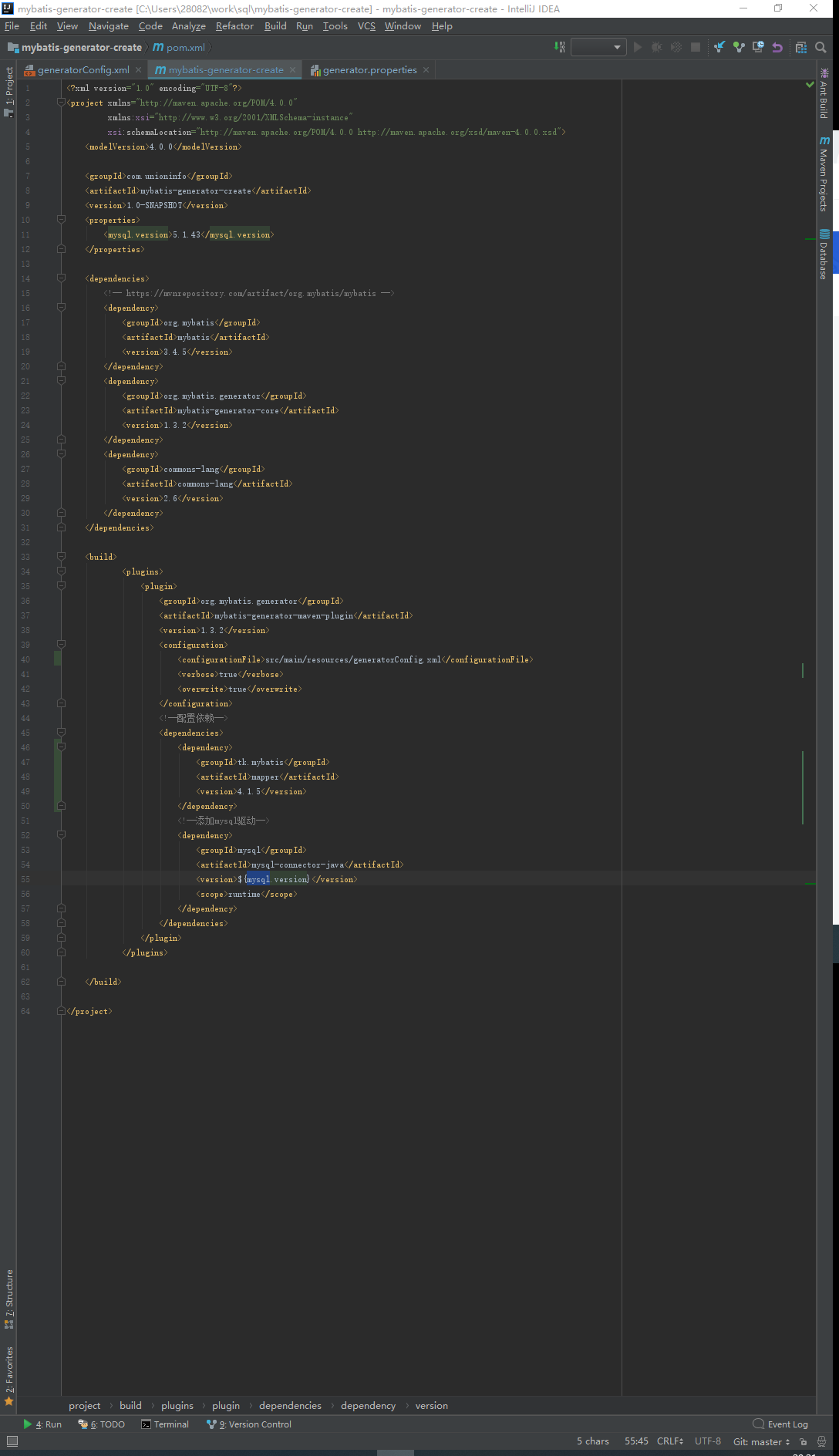
Task: Open the Project tool window
Action: 9,92
